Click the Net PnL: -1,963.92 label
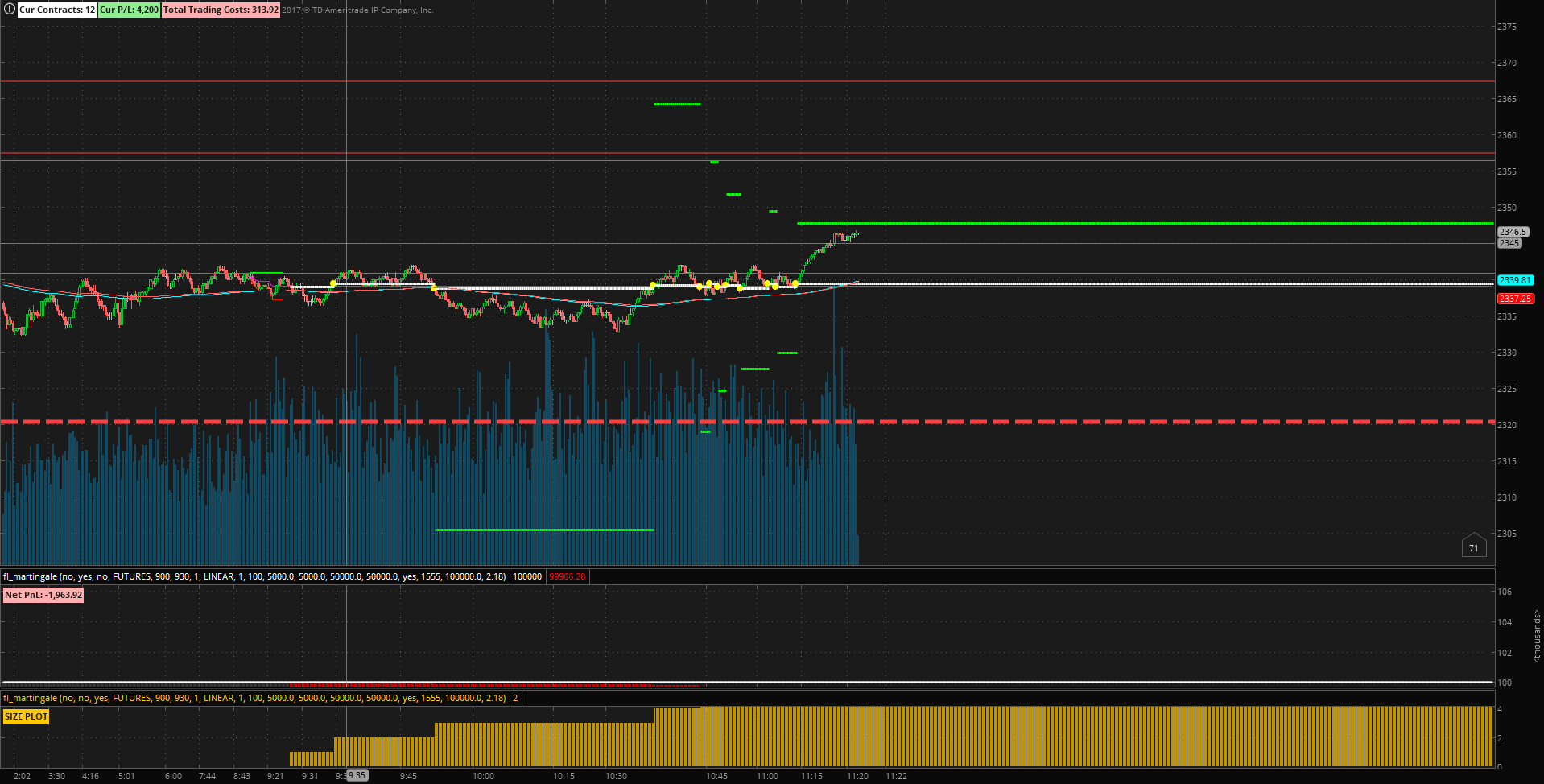Viewport: 1544px width, 784px height. coord(43,595)
